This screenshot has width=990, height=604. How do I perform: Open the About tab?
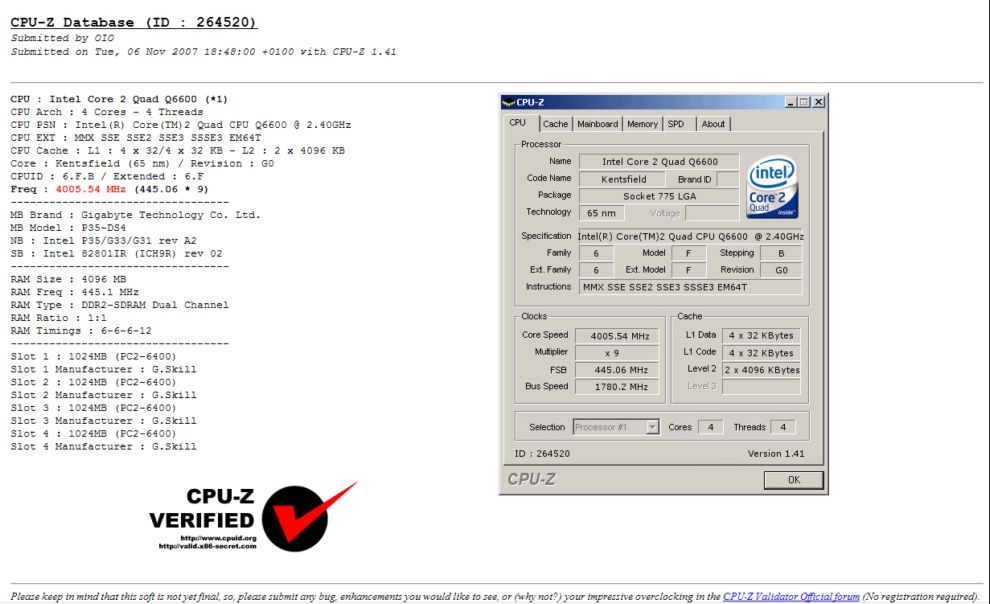point(713,124)
